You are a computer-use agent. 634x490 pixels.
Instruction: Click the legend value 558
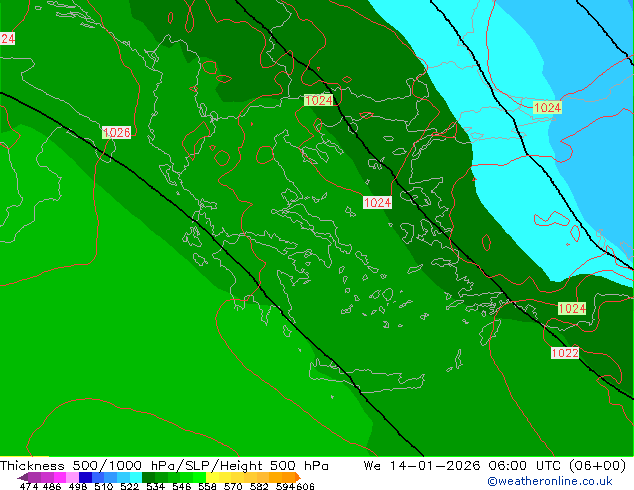point(207,486)
